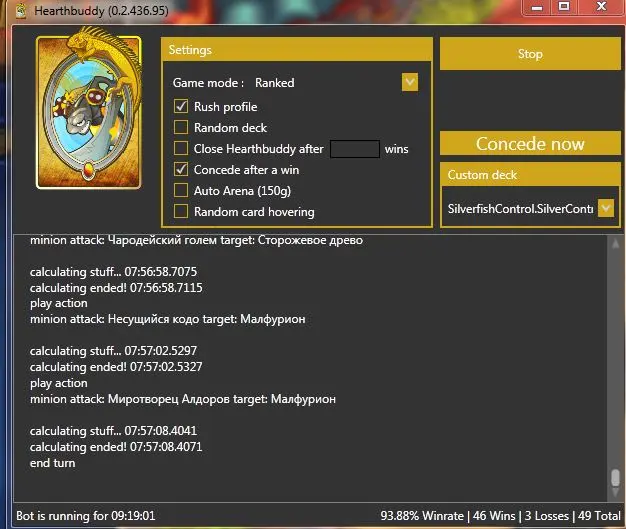The width and height of the screenshot is (626, 529).
Task: Click the Custom deck panel header
Action: 530,174
